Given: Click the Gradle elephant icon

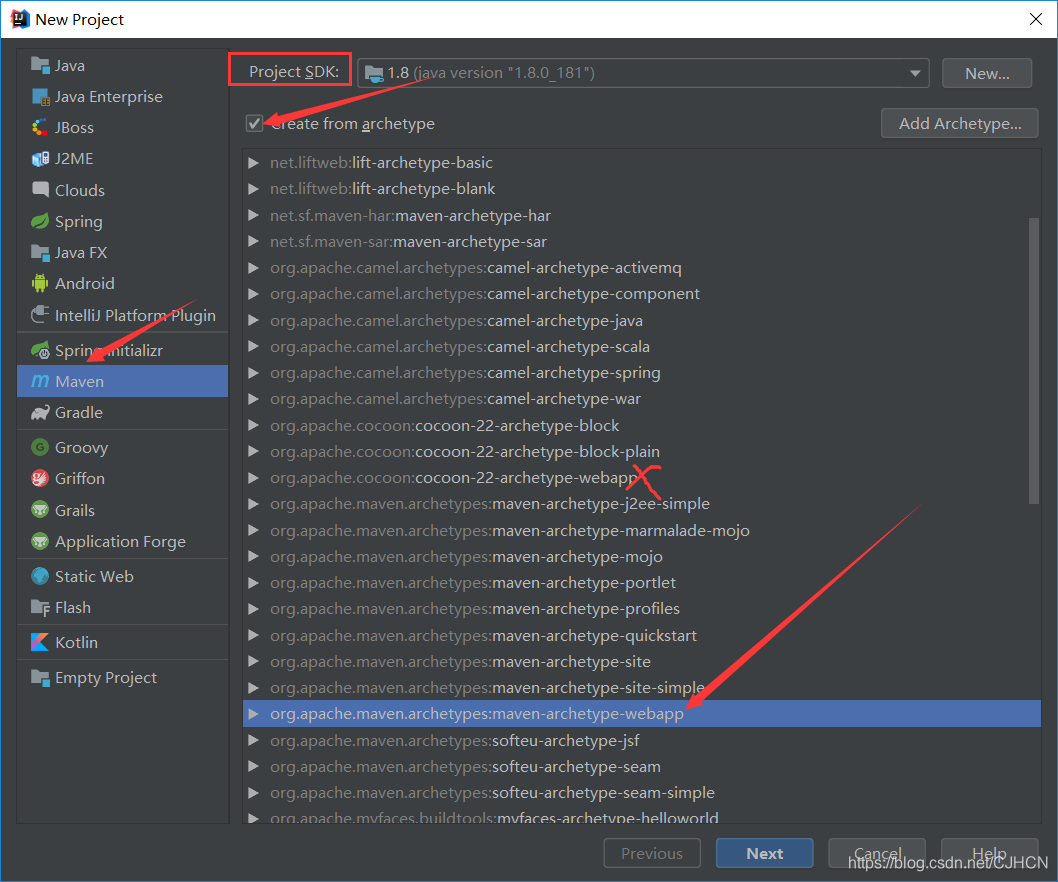Looking at the screenshot, I should 40,412.
